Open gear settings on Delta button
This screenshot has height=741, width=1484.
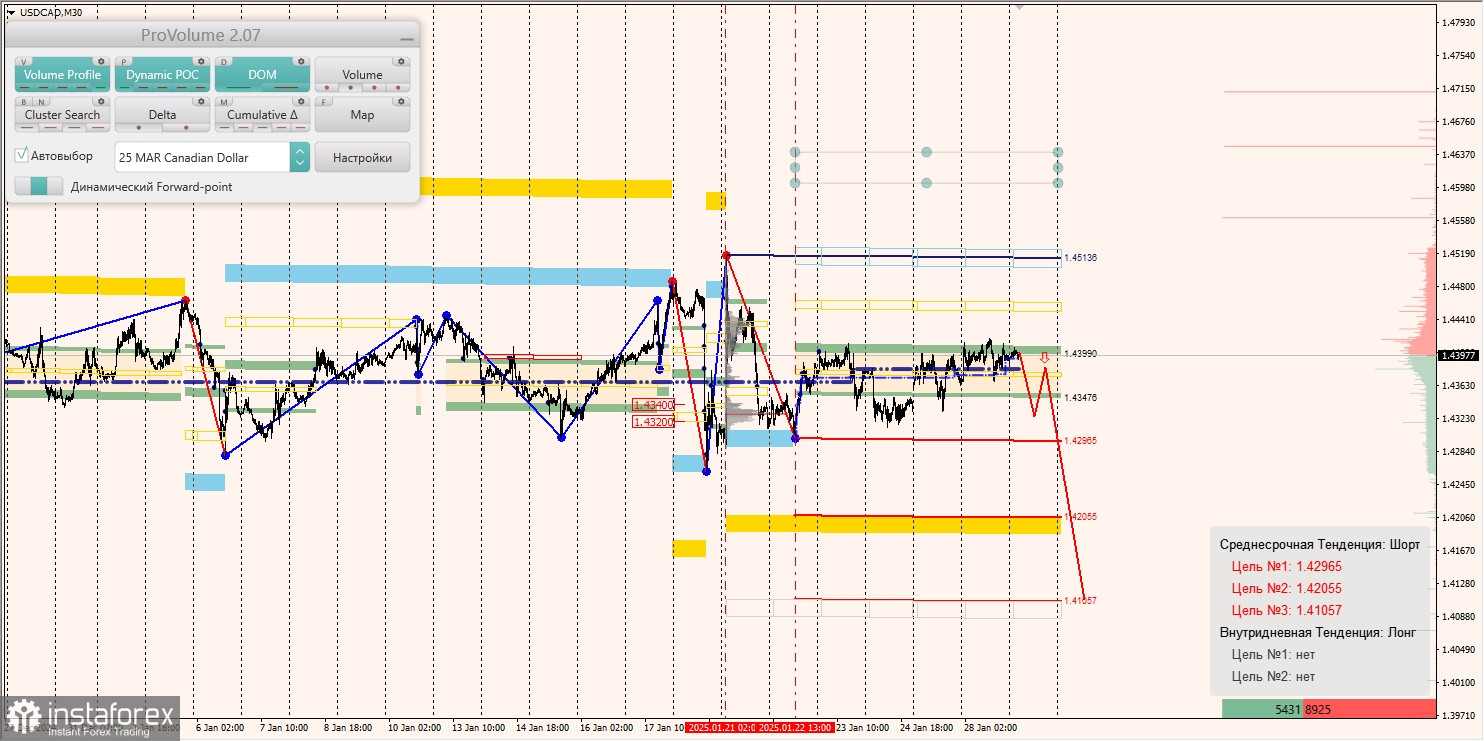[x=201, y=101]
